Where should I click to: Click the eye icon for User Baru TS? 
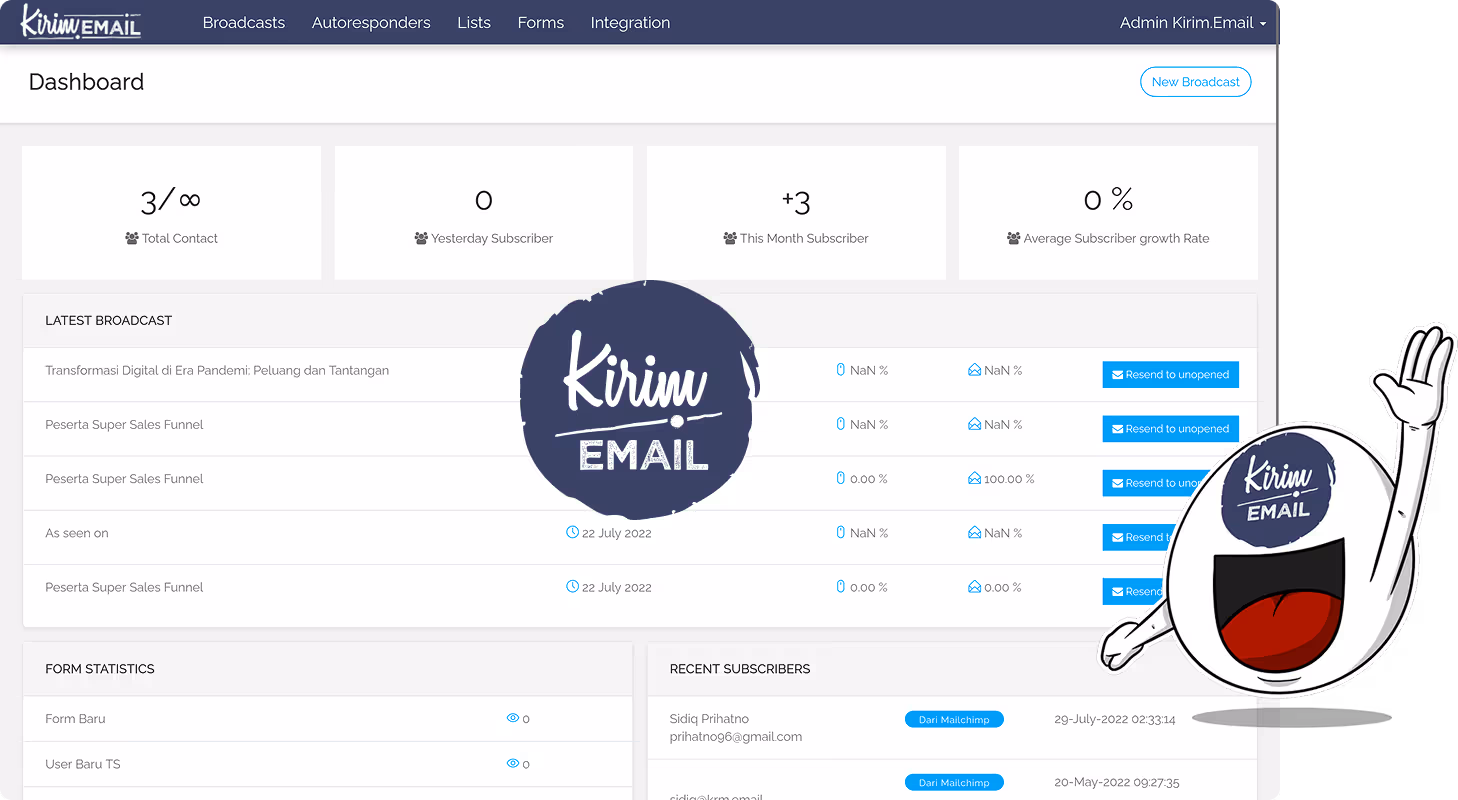click(x=513, y=764)
